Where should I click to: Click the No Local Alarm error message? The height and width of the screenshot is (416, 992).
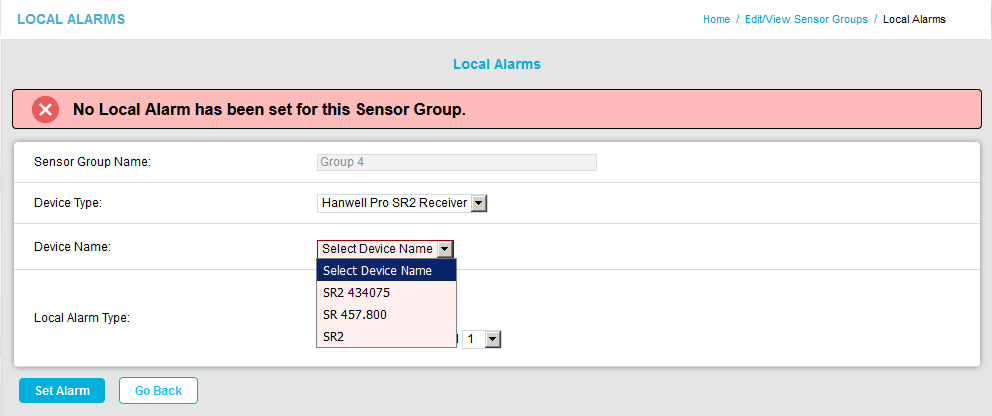coord(270,110)
